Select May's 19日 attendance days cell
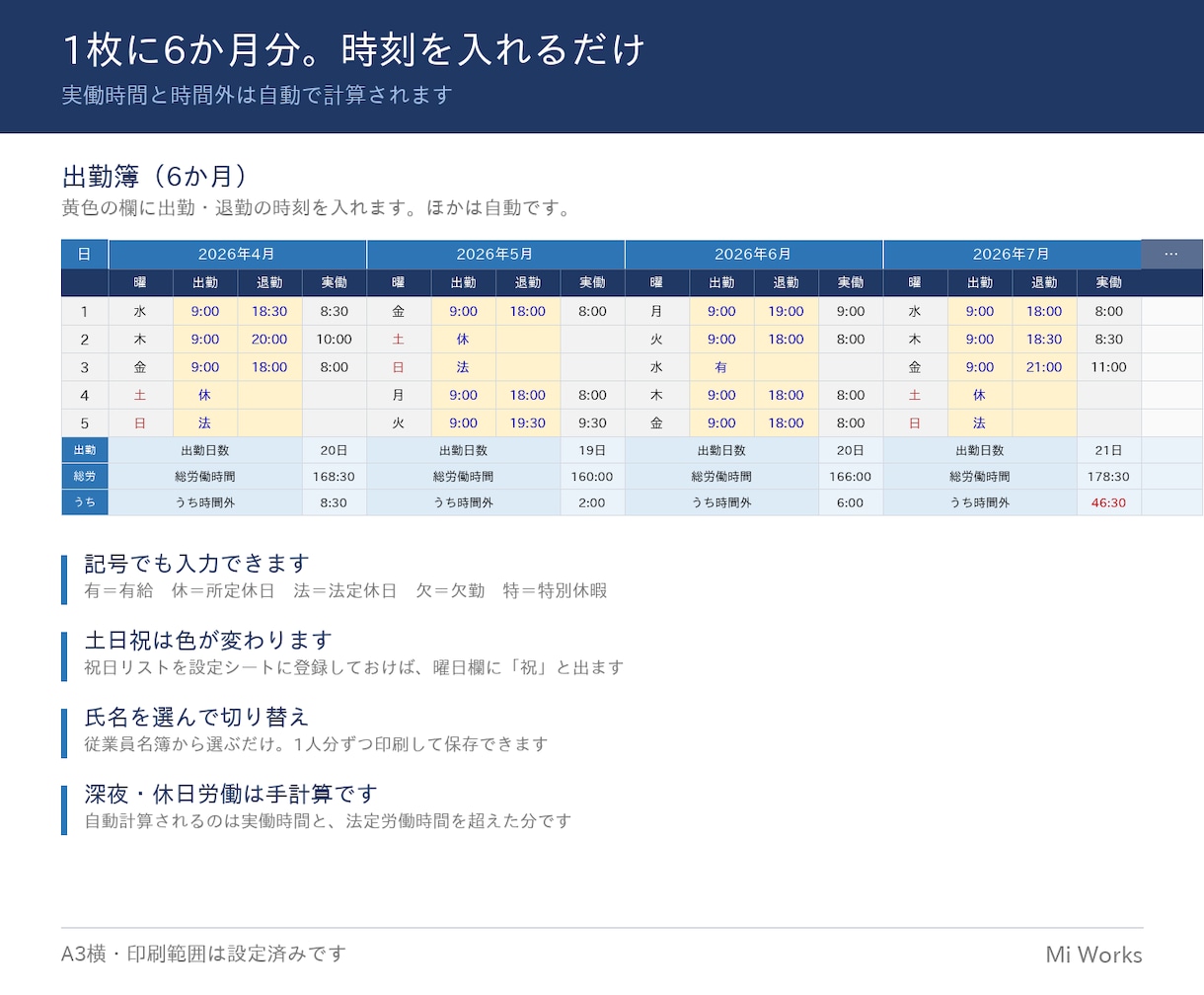Screen dimensions: 1204x995 [593, 450]
